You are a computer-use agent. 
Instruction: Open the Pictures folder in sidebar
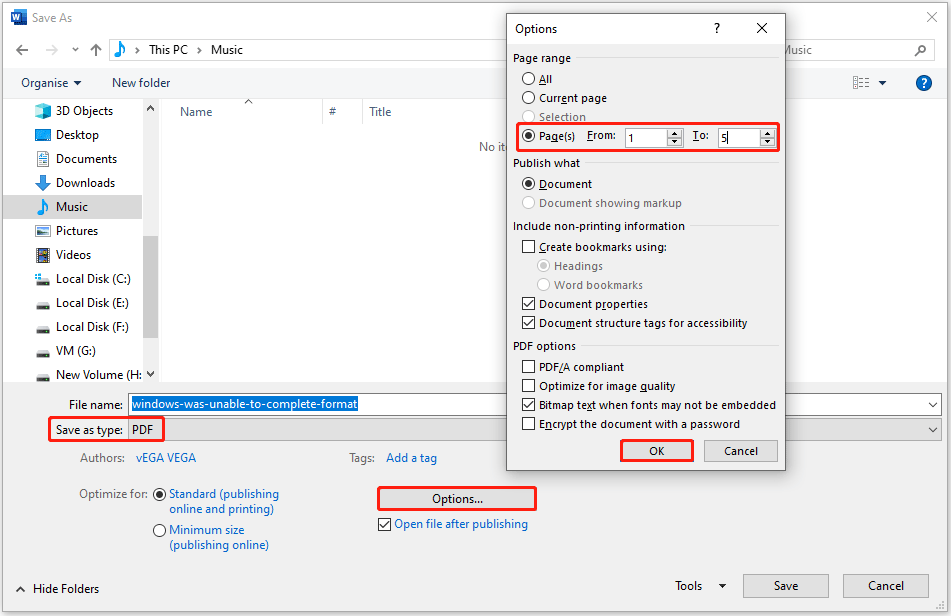[x=85, y=230]
